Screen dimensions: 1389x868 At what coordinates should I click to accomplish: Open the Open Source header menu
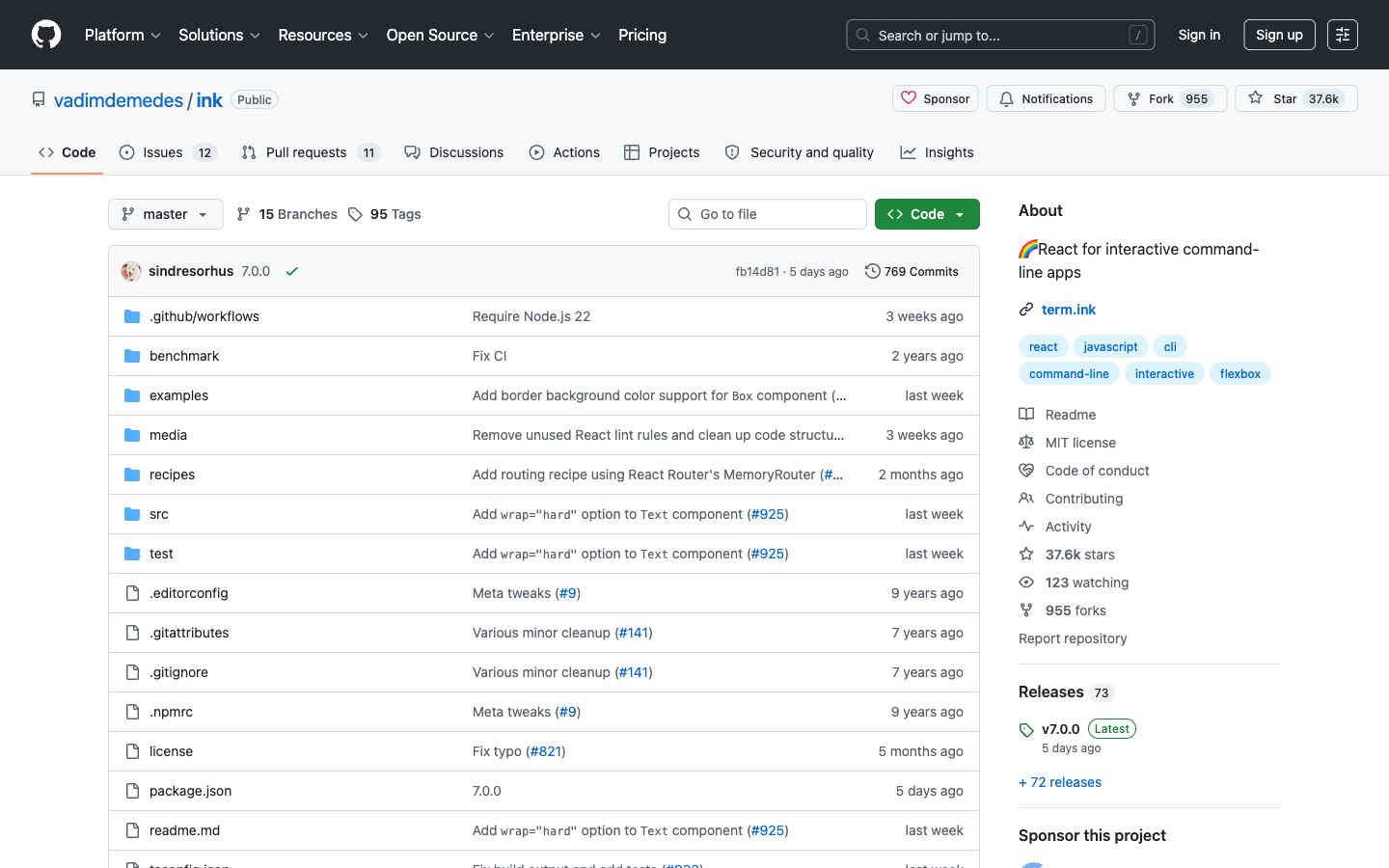pyautogui.click(x=440, y=35)
